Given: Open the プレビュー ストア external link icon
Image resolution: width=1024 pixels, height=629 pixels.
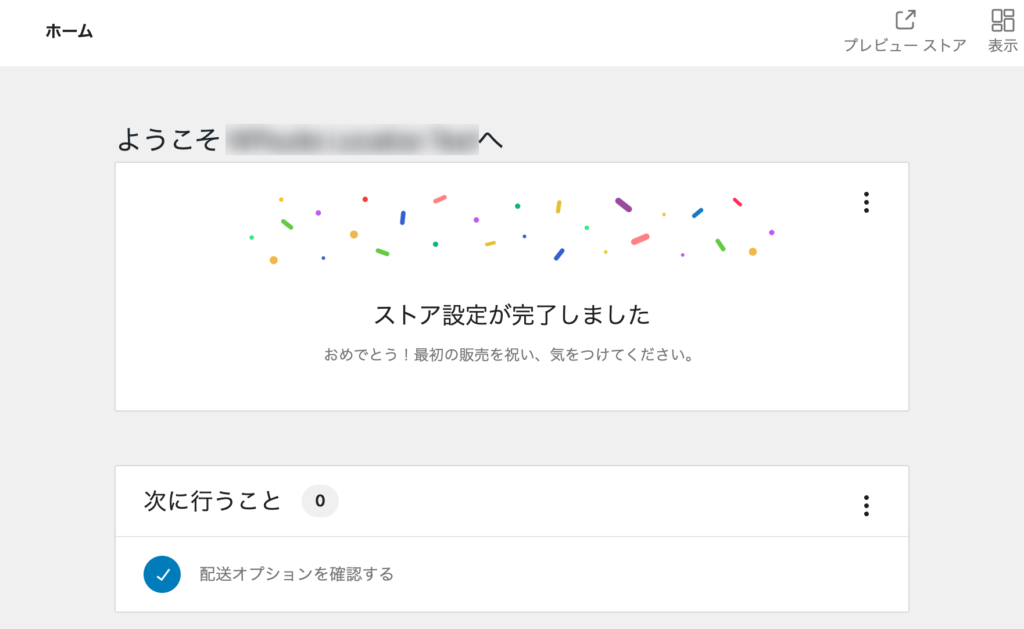Looking at the screenshot, I should [x=905, y=20].
